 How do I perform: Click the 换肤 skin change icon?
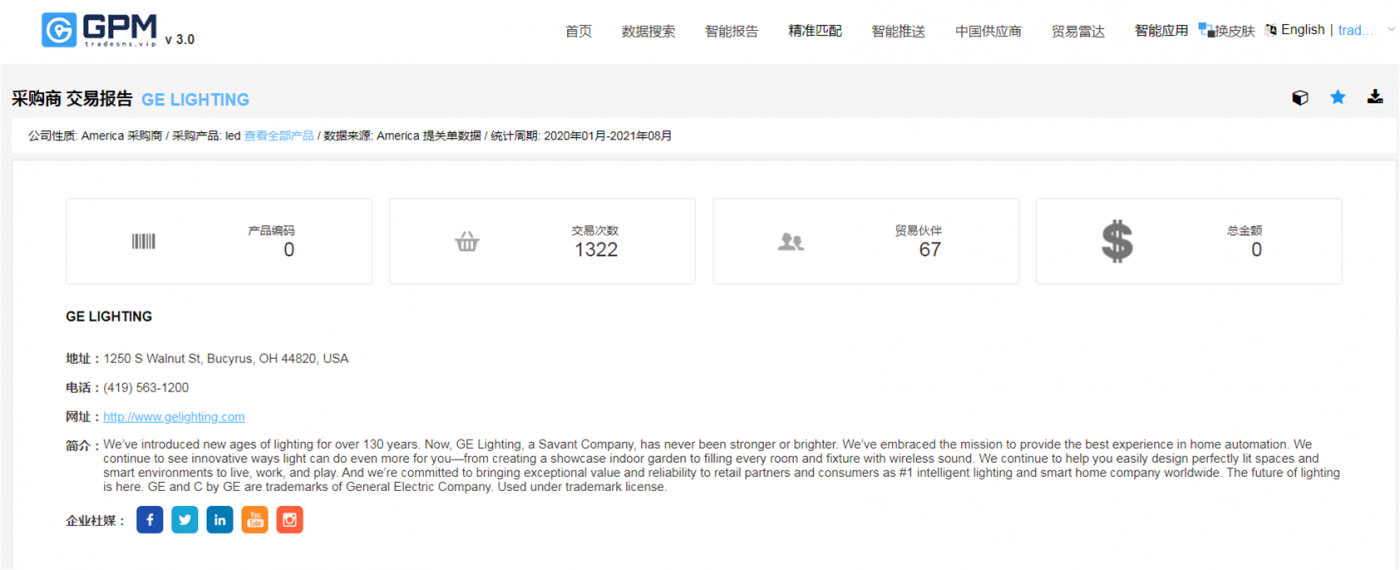1206,30
